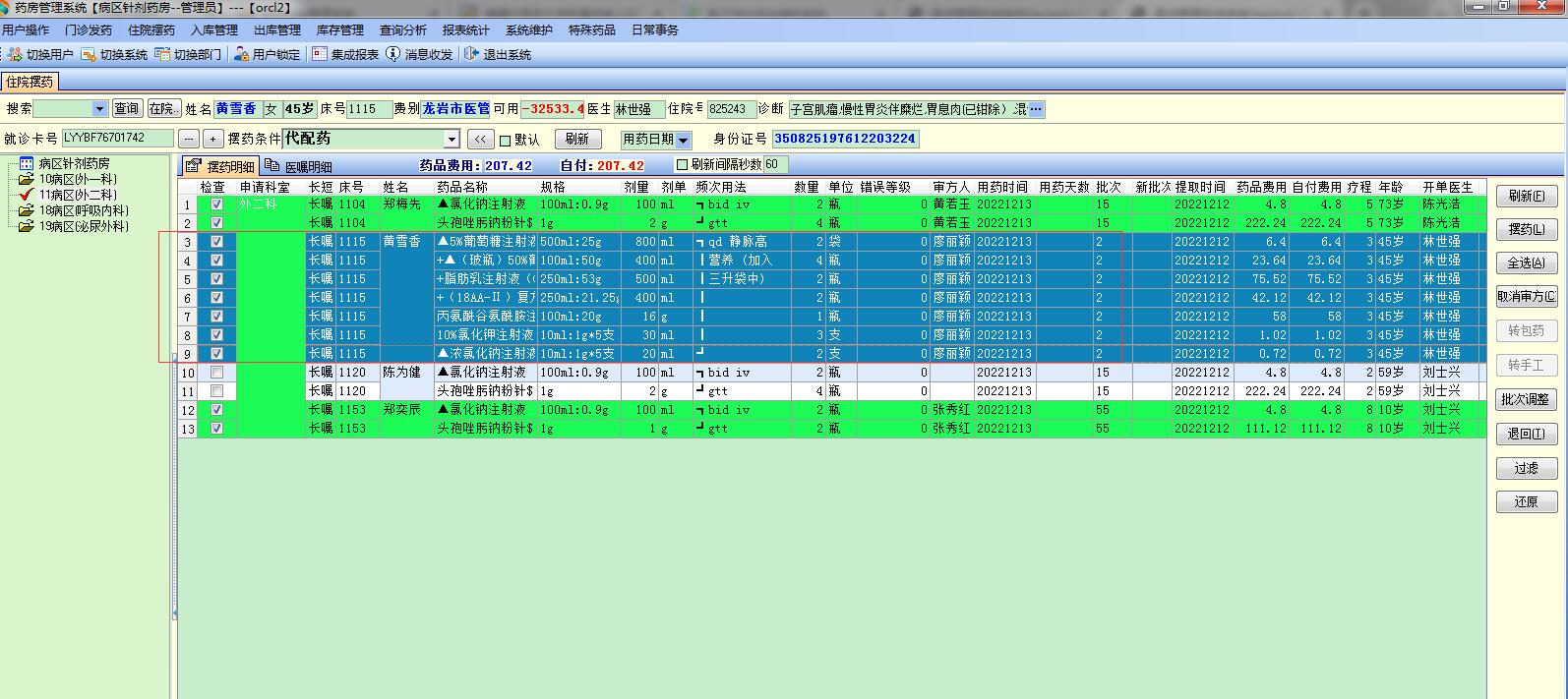This screenshot has height=699, width=1568.
Task: Expand 摆药条件 代配药 dropdown
Action: 452,140
